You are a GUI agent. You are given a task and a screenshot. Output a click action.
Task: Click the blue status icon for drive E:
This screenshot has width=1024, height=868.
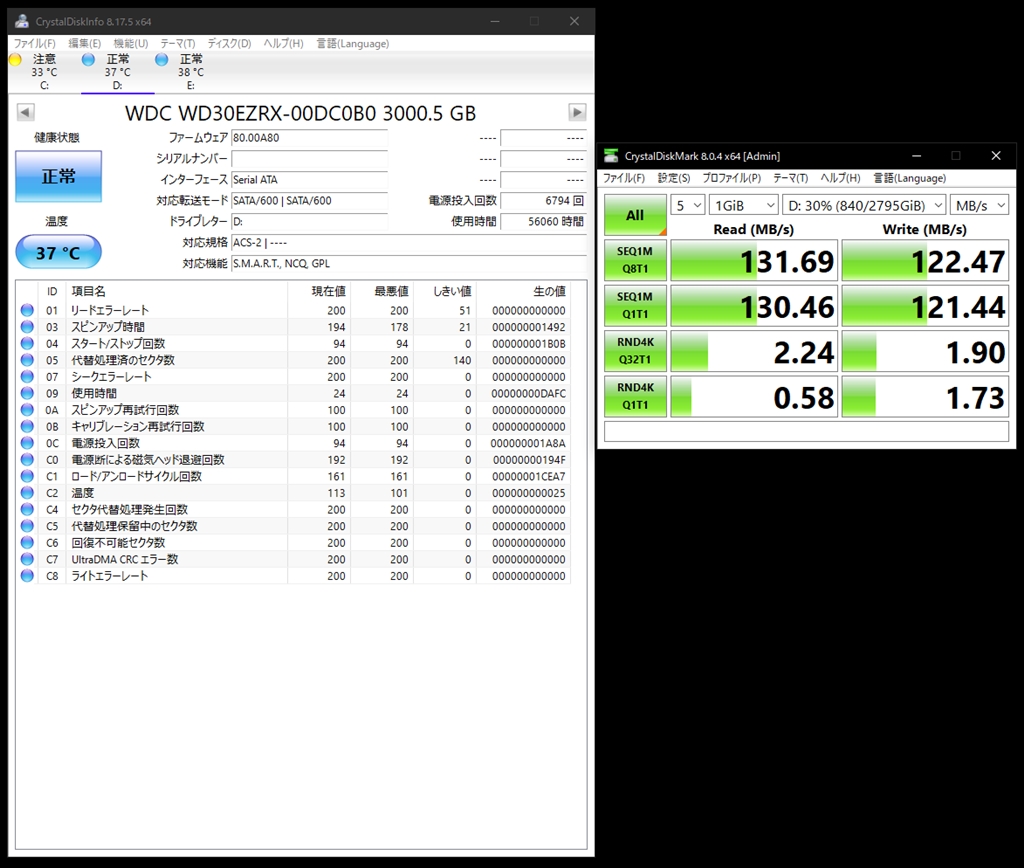[x=161, y=60]
